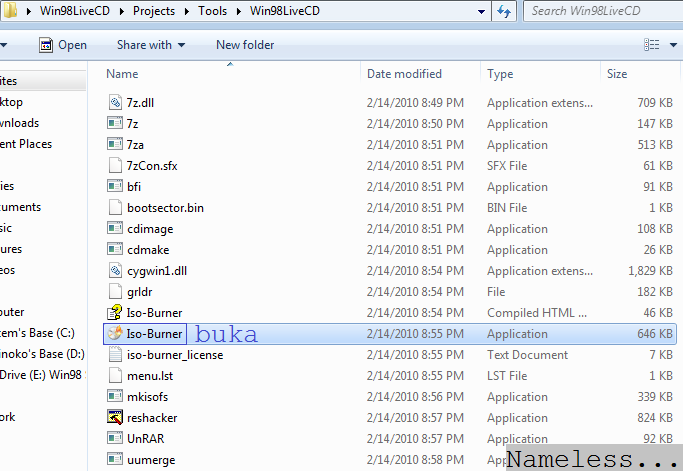Select the iso-burner_license file name
Viewport: 683px width, 471px height.
[175, 355]
